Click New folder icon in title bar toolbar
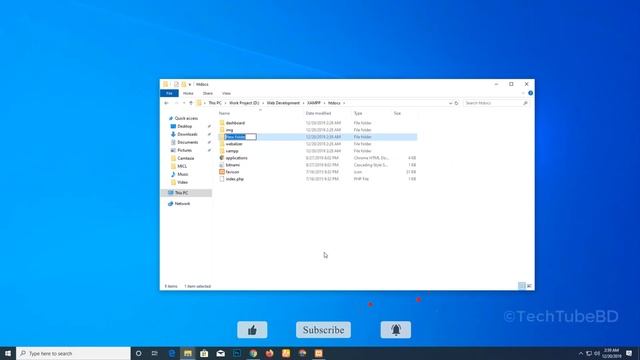 point(184,84)
